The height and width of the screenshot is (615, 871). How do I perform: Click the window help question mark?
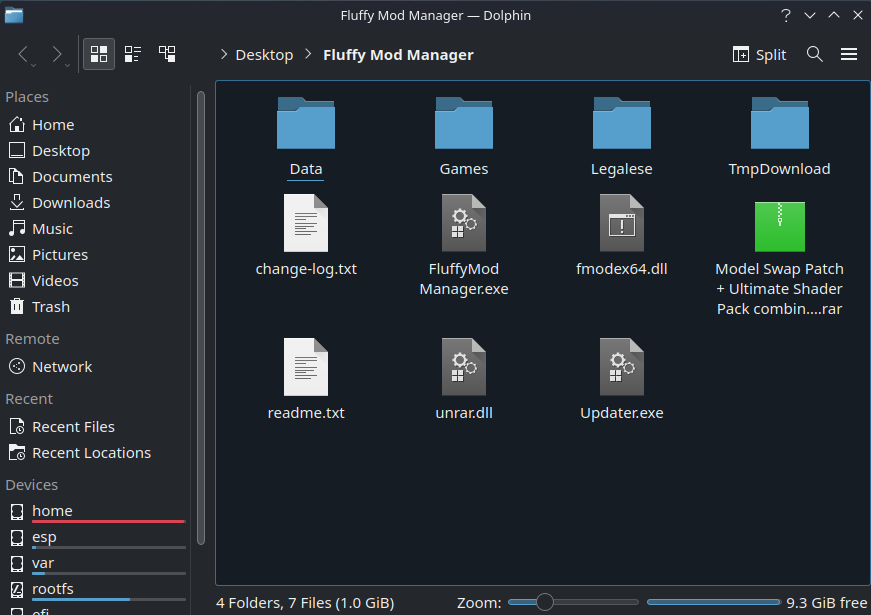(x=785, y=16)
